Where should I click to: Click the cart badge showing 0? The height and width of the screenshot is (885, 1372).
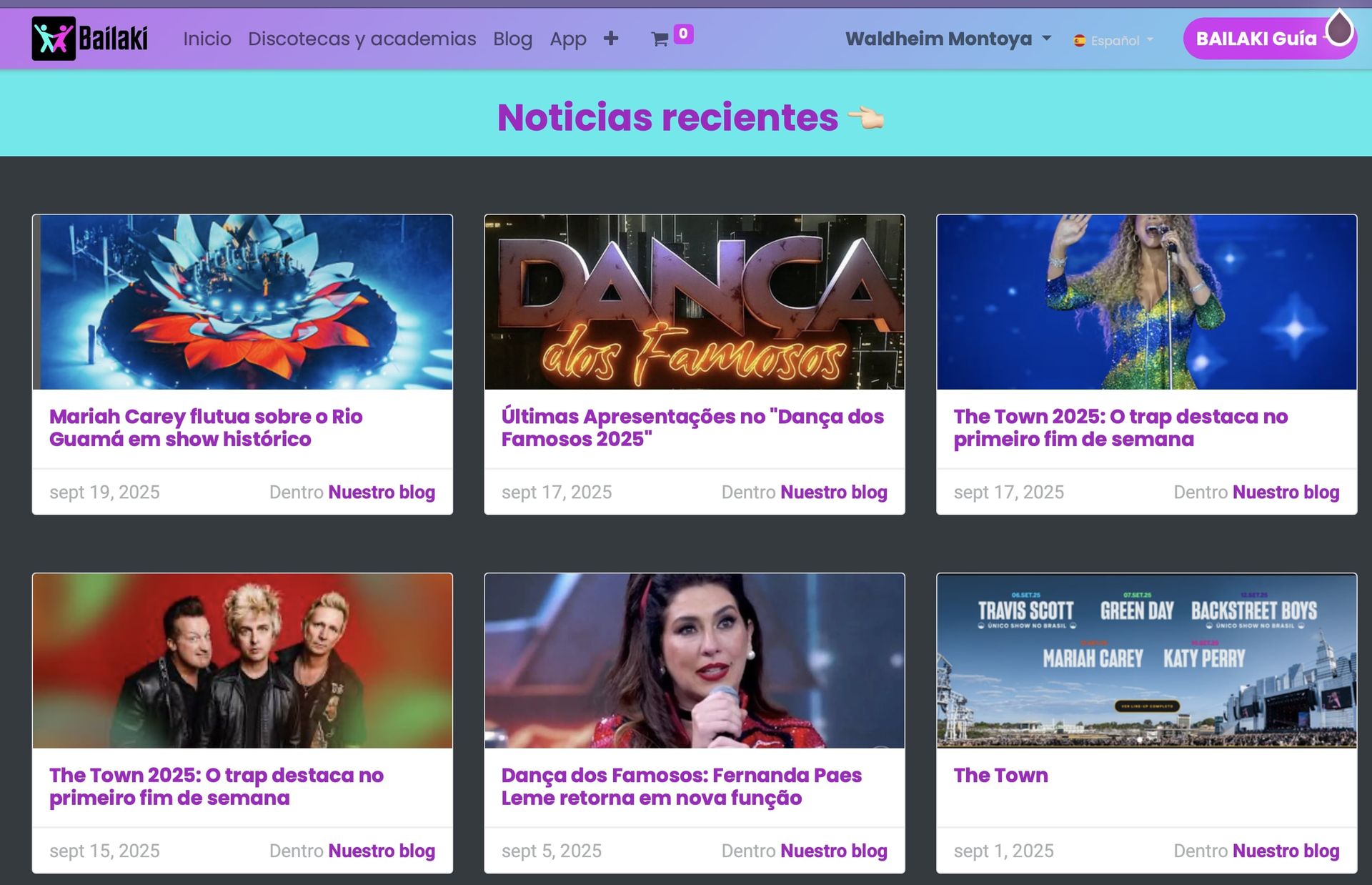[683, 34]
